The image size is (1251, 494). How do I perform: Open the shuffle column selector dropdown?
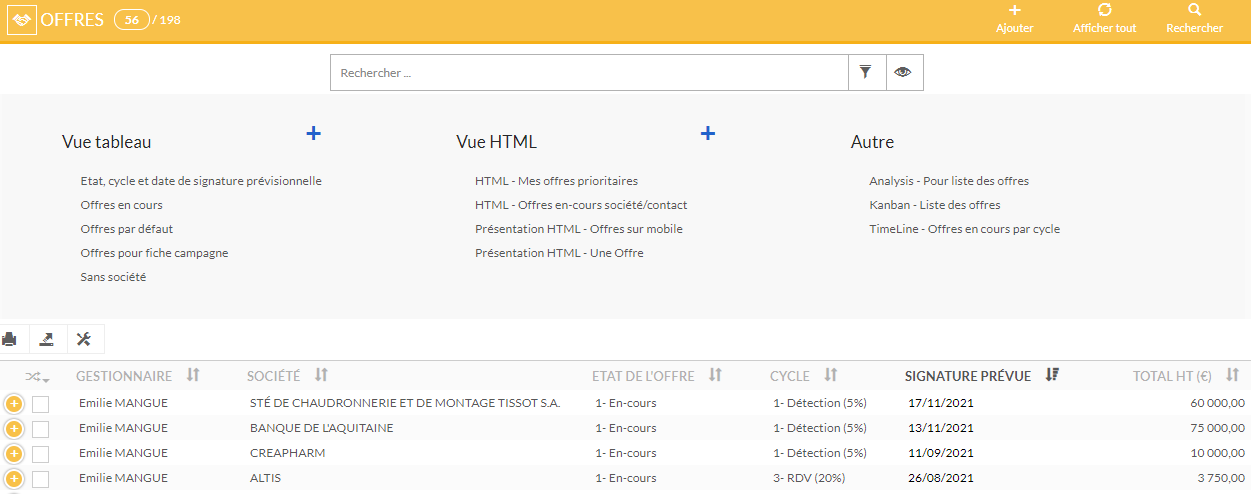point(38,377)
